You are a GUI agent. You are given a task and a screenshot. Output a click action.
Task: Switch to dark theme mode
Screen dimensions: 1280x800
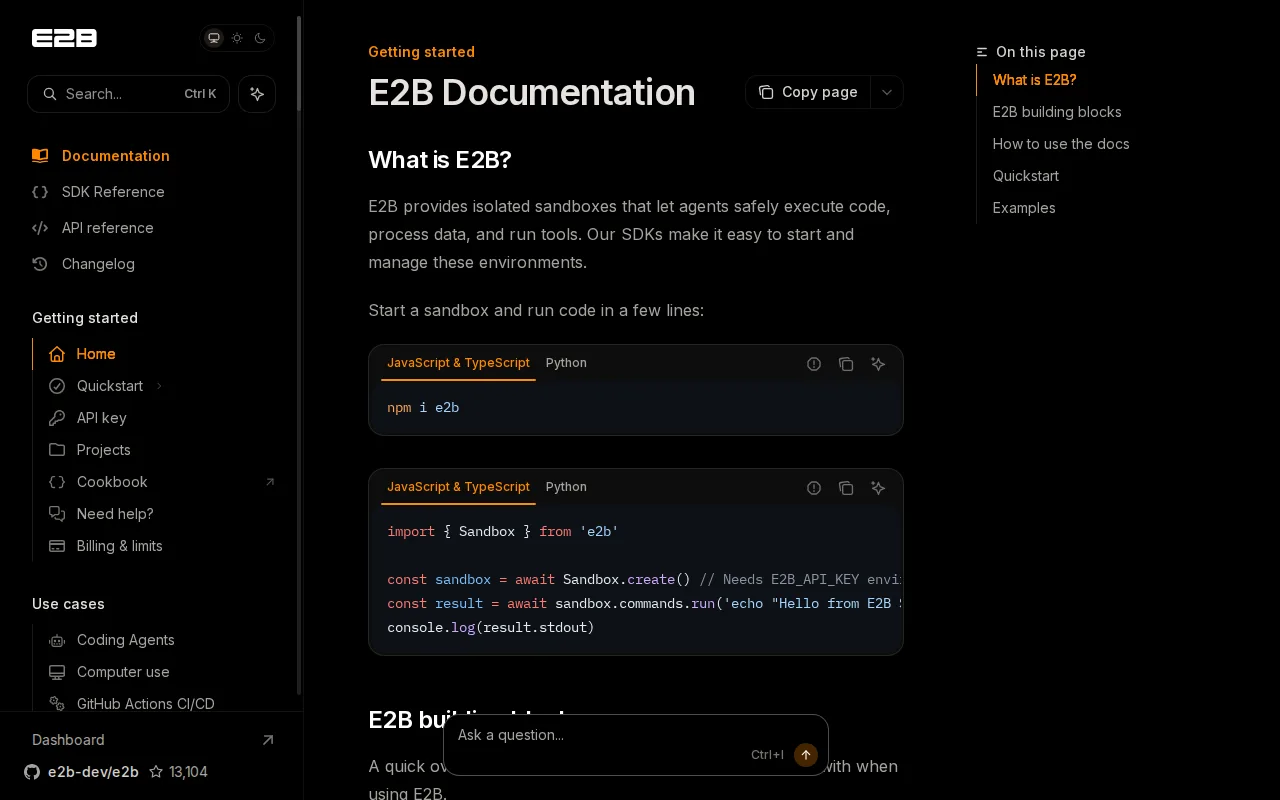(260, 38)
